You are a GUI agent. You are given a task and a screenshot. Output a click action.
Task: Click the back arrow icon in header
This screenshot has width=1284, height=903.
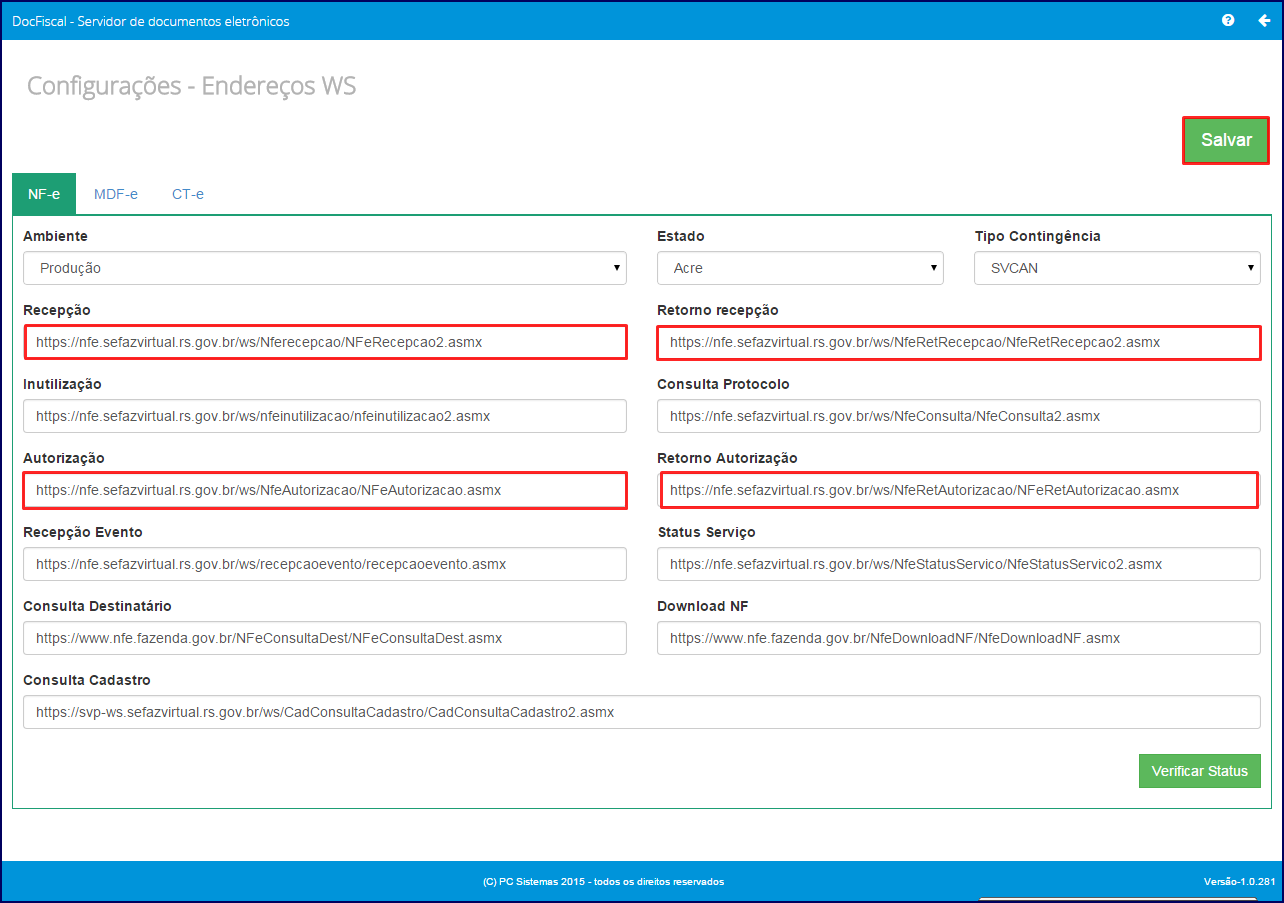pos(1263,20)
